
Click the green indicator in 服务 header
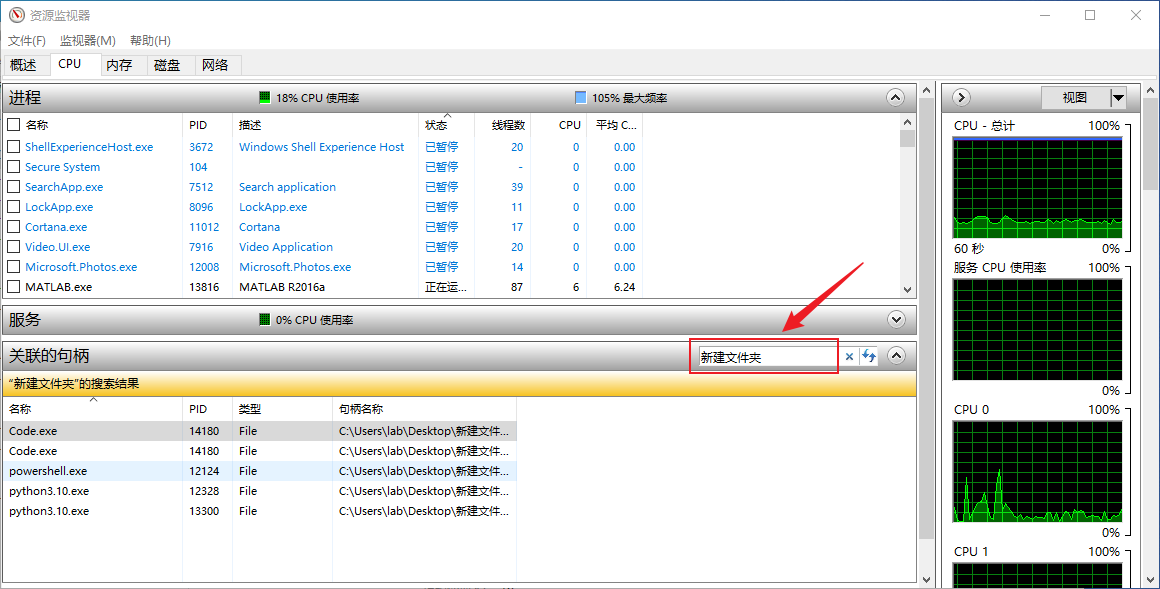(265, 320)
